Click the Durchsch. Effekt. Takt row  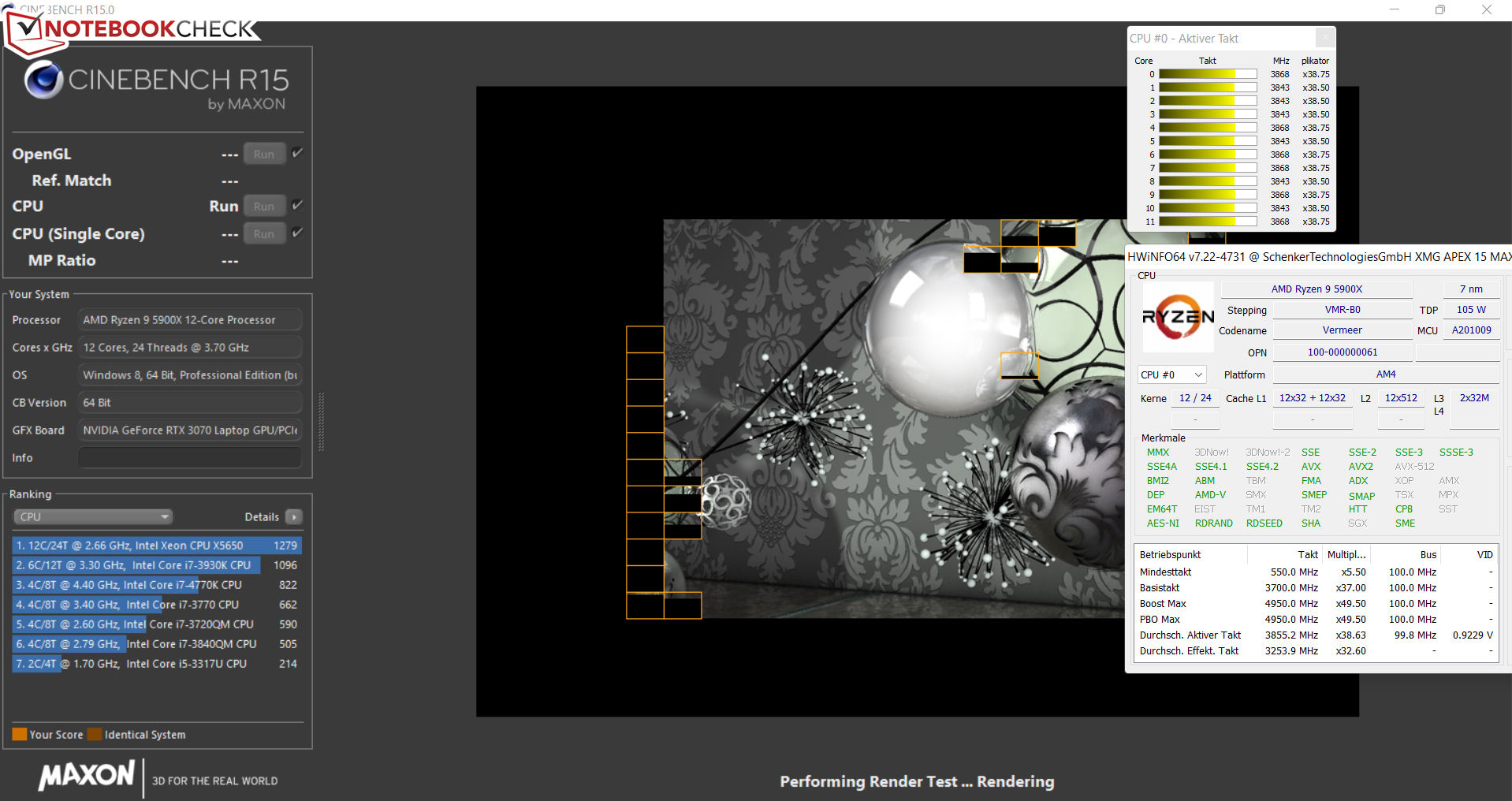(x=1316, y=651)
